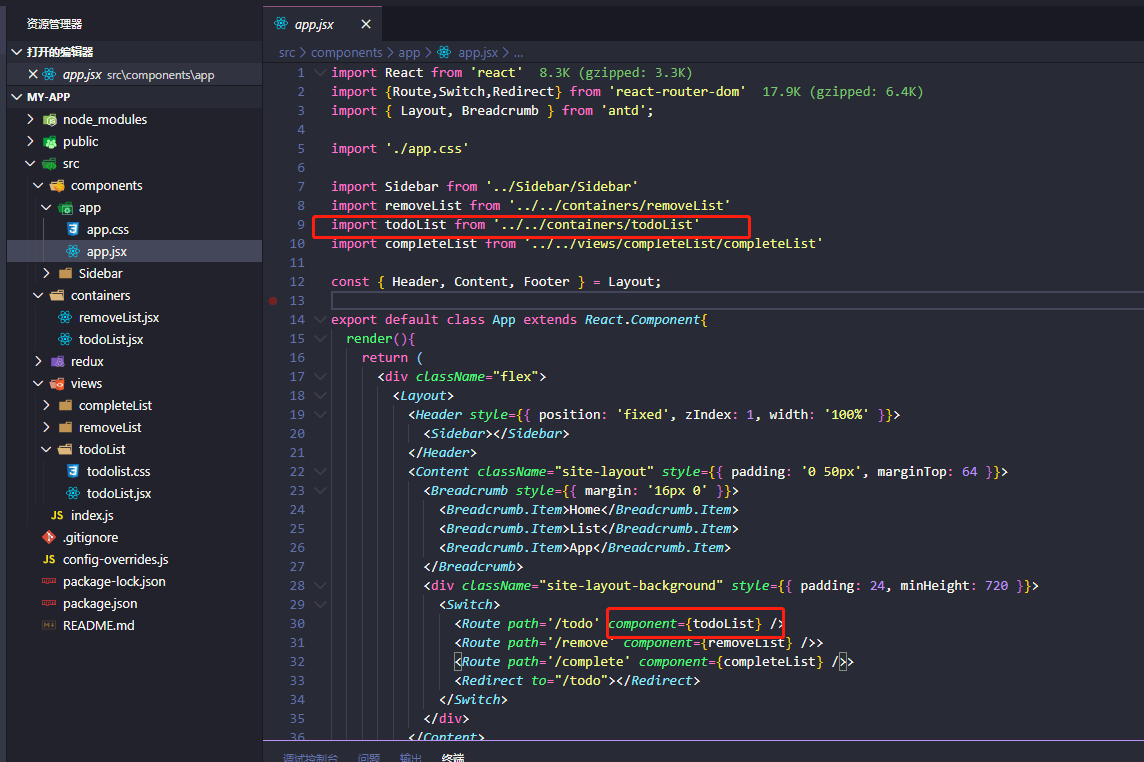The height and width of the screenshot is (762, 1144).
Task: Toggle the breakpoint on line 13
Action: (273, 301)
